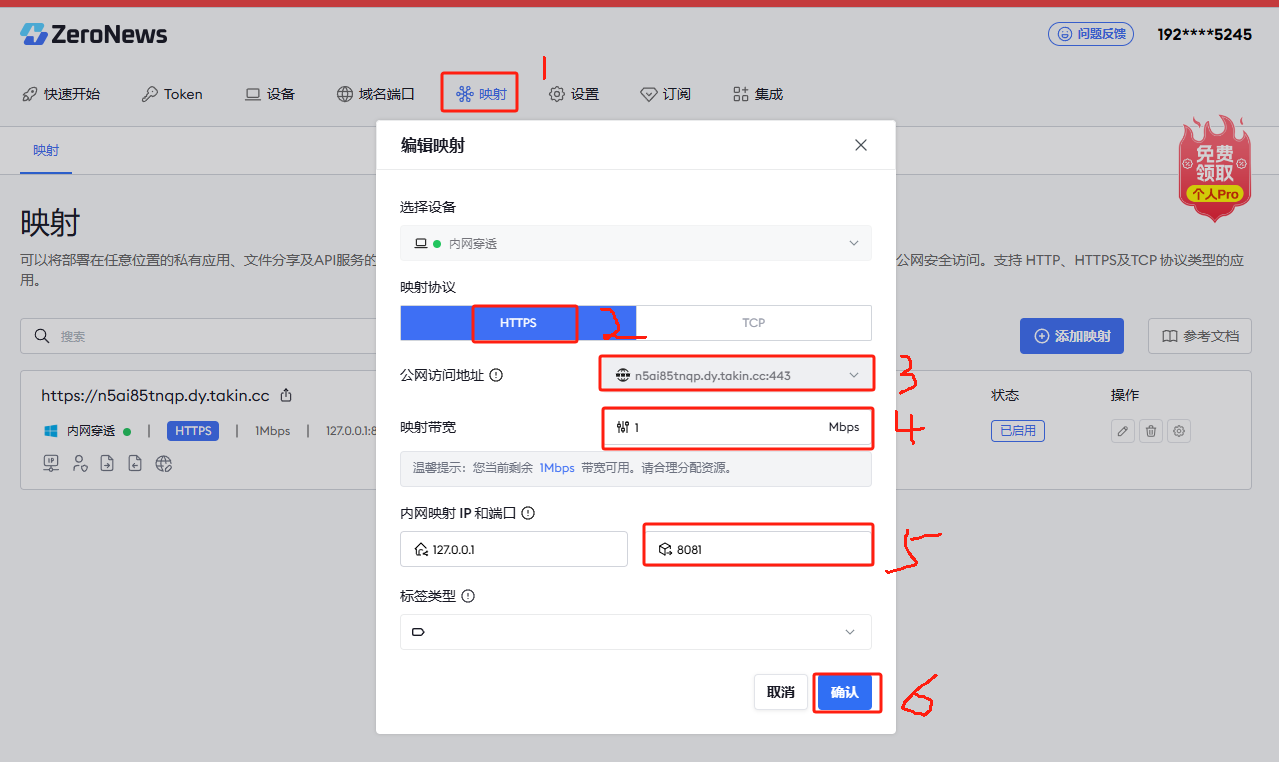
Task: Open the 订阅 navigation menu item
Action: click(x=666, y=93)
